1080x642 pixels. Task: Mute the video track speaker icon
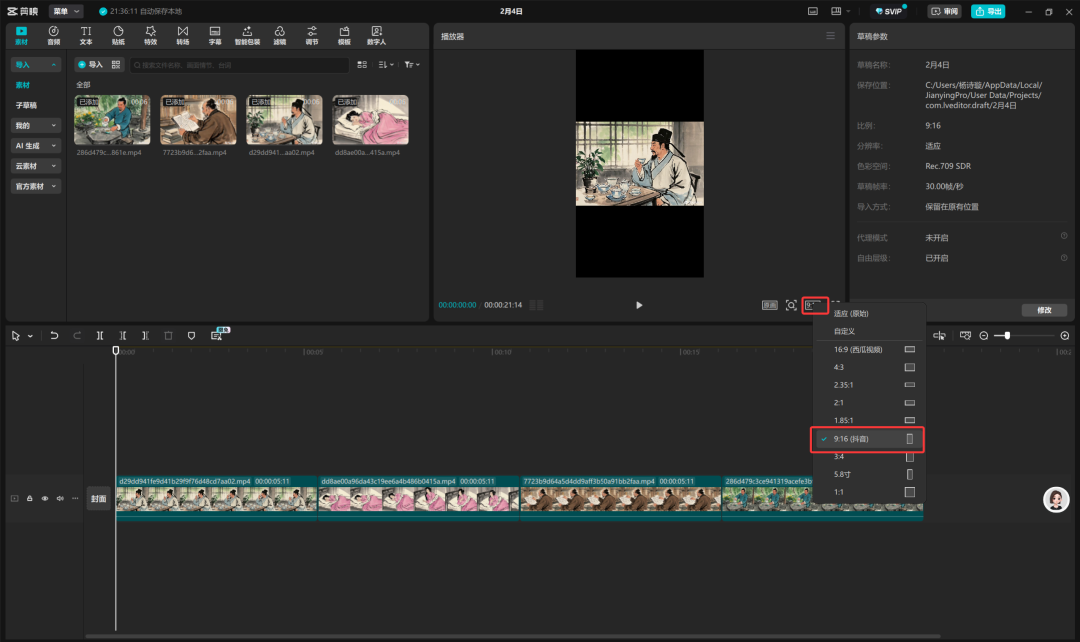pos(60,498)
